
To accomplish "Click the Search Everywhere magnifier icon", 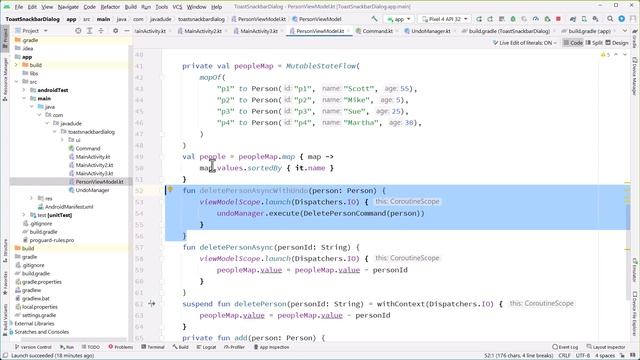I will 610,19.
